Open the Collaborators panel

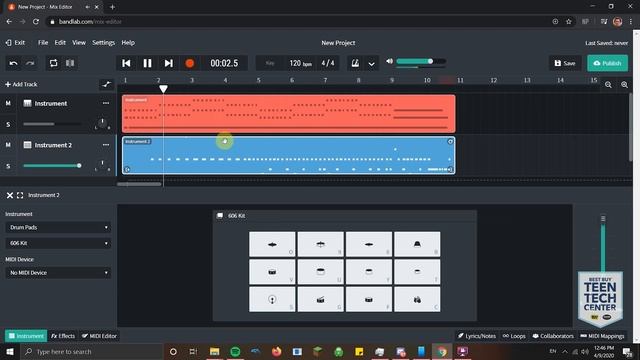tap(553, 336)
